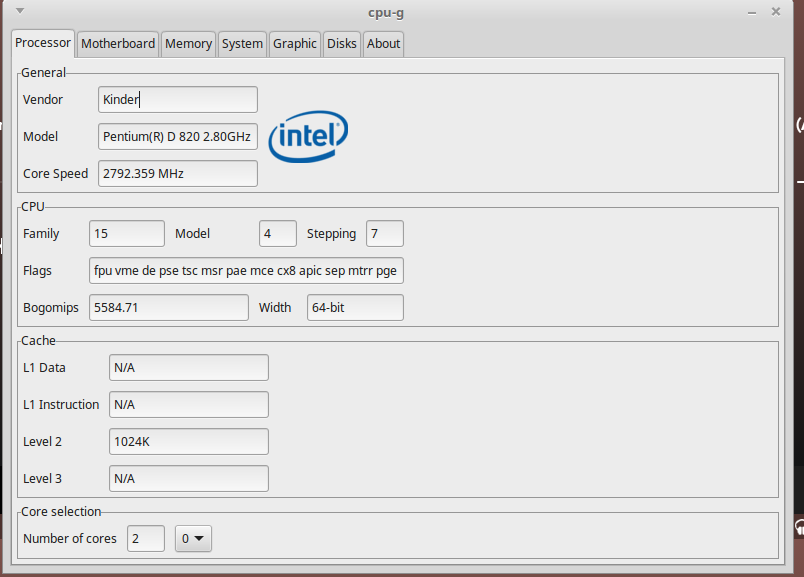The image size is (804, 577).
Task: Click the Number of cores label
Action: point(70,539)
